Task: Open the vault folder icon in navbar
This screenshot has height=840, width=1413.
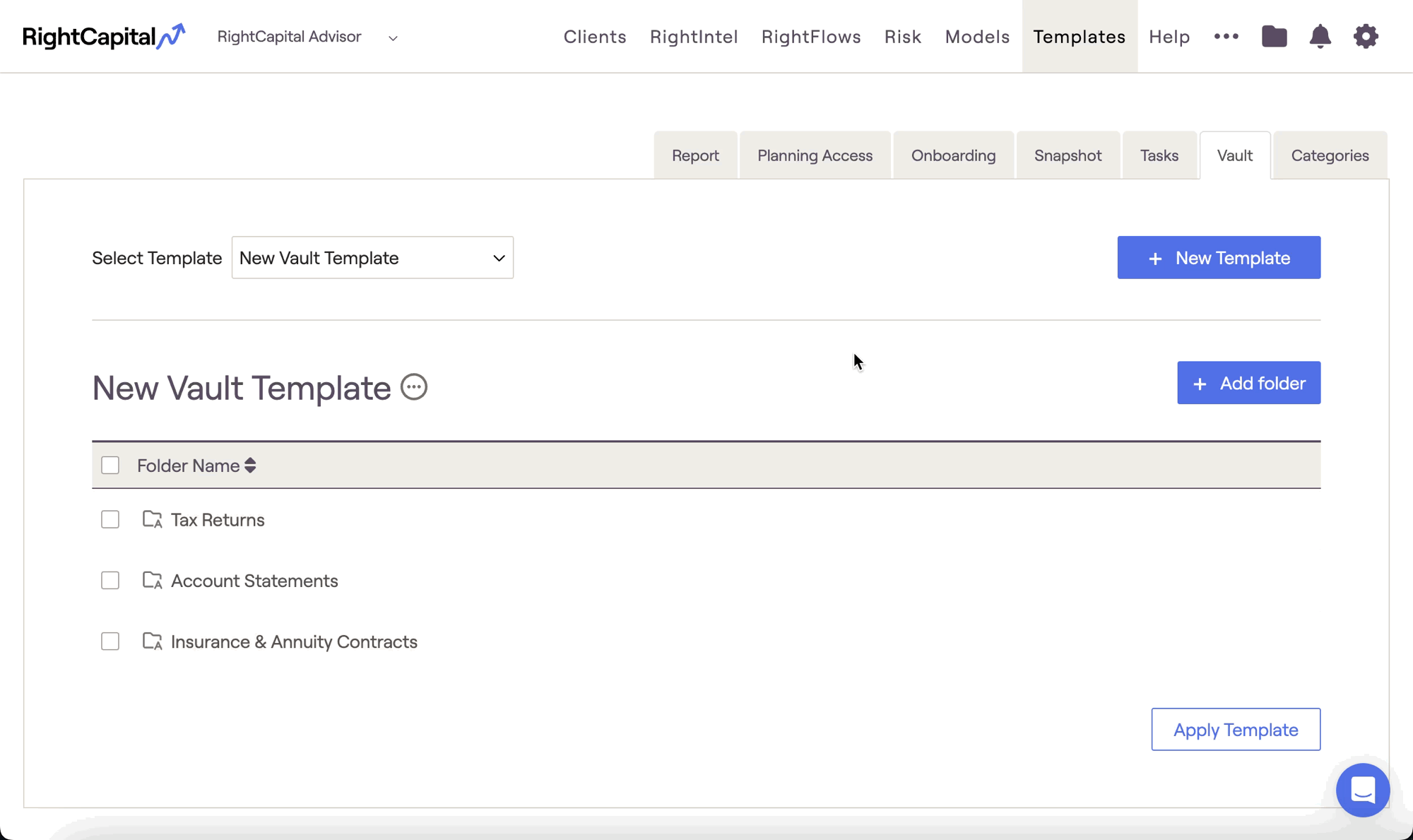Action: [1275, 36]
